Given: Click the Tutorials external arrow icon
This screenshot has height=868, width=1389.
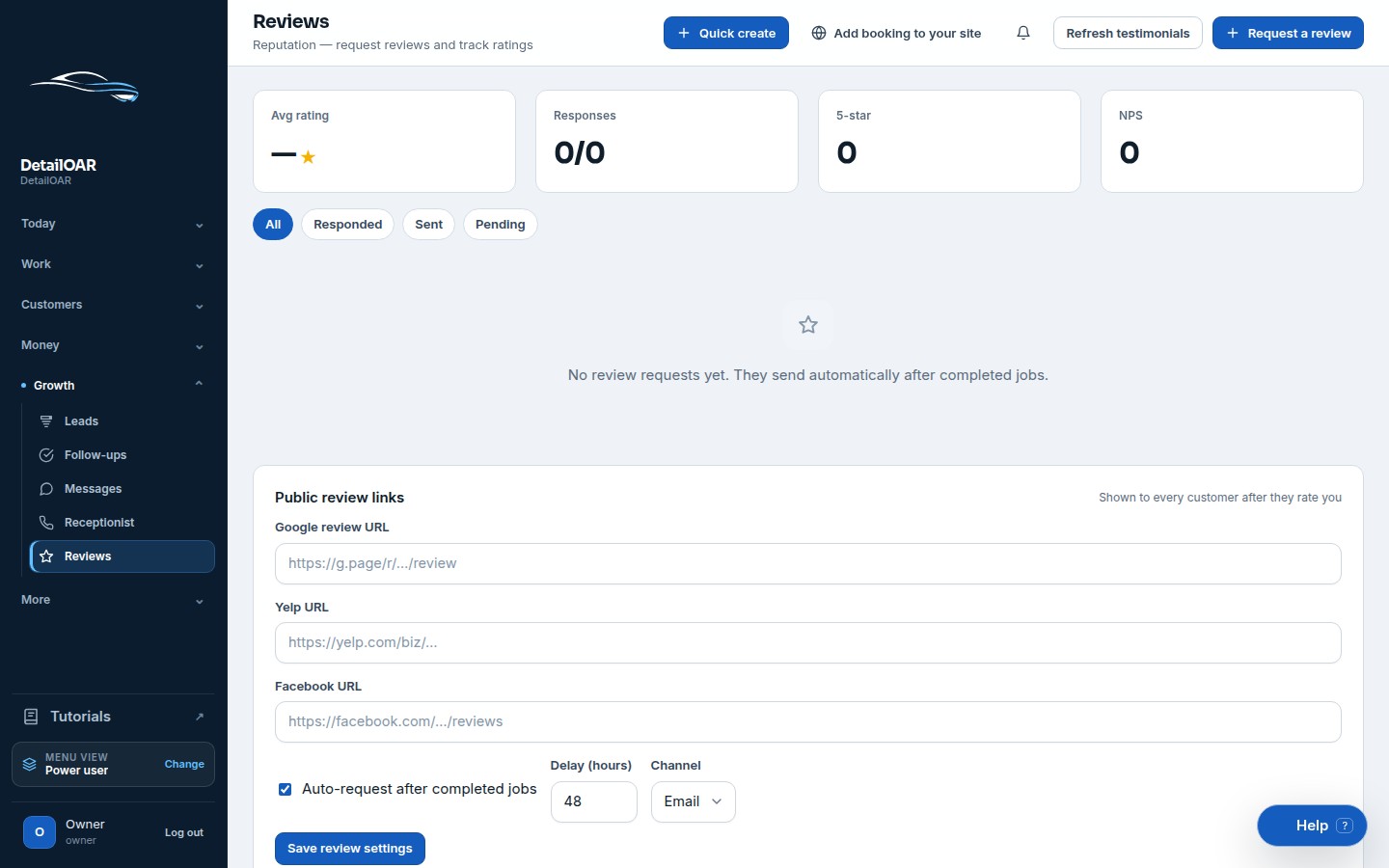Looking at the screenshot, I should coord(200,717).
